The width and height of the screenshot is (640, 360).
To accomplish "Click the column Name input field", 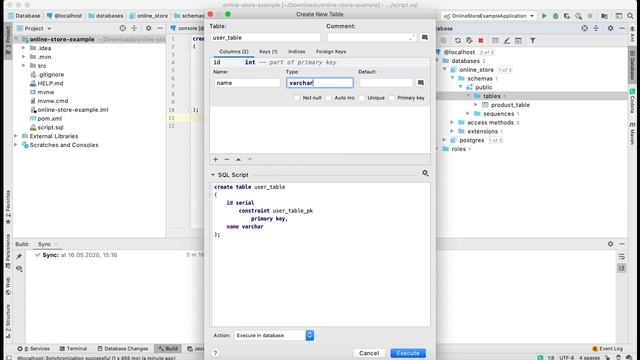I will [x=247, y=83].
